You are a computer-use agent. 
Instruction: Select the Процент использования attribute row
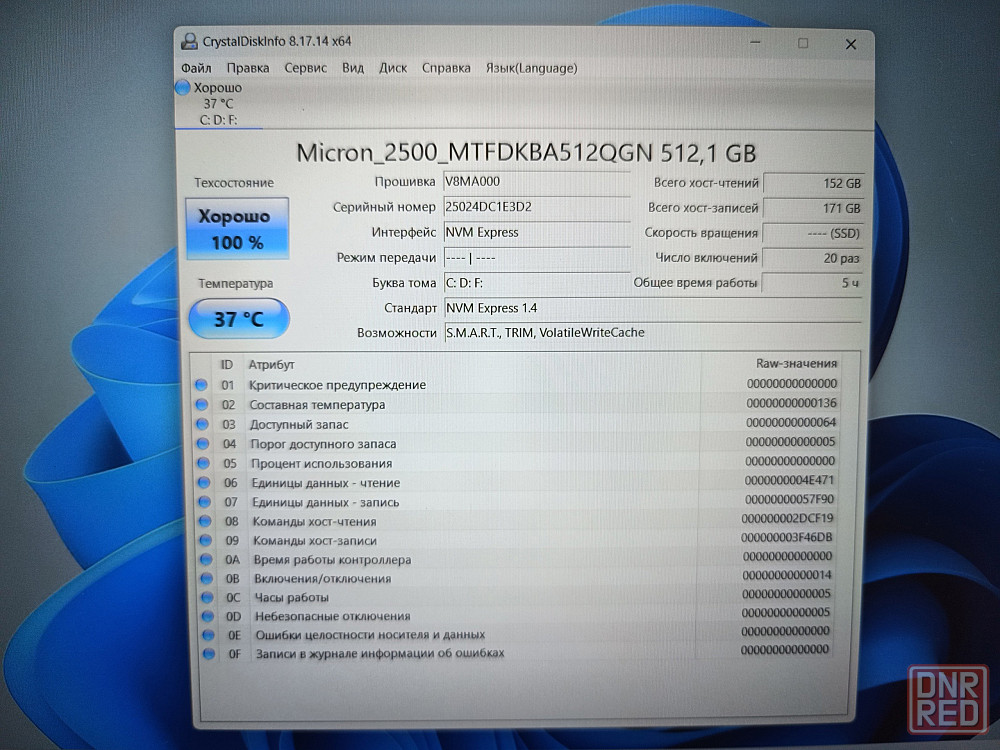[517, 463]
